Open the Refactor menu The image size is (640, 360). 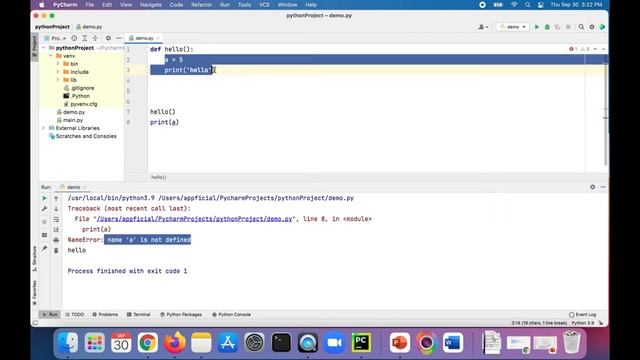(x=202, y=5)
